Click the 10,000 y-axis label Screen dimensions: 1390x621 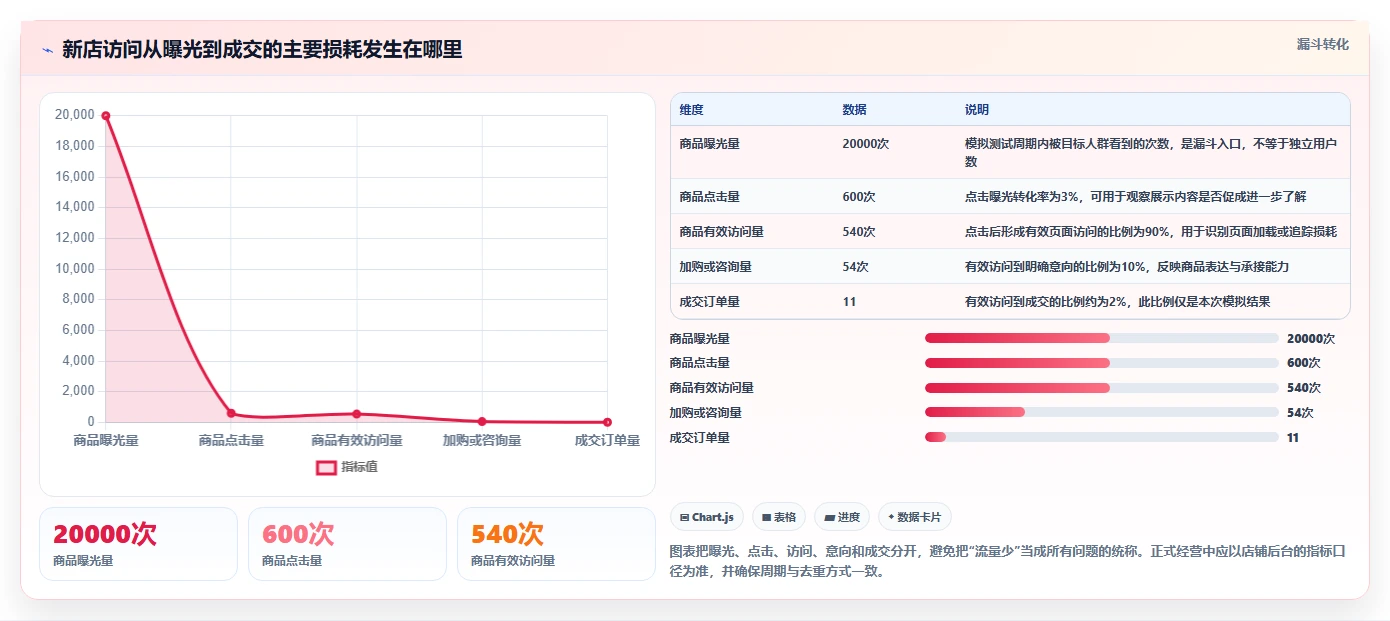(74, 269)
